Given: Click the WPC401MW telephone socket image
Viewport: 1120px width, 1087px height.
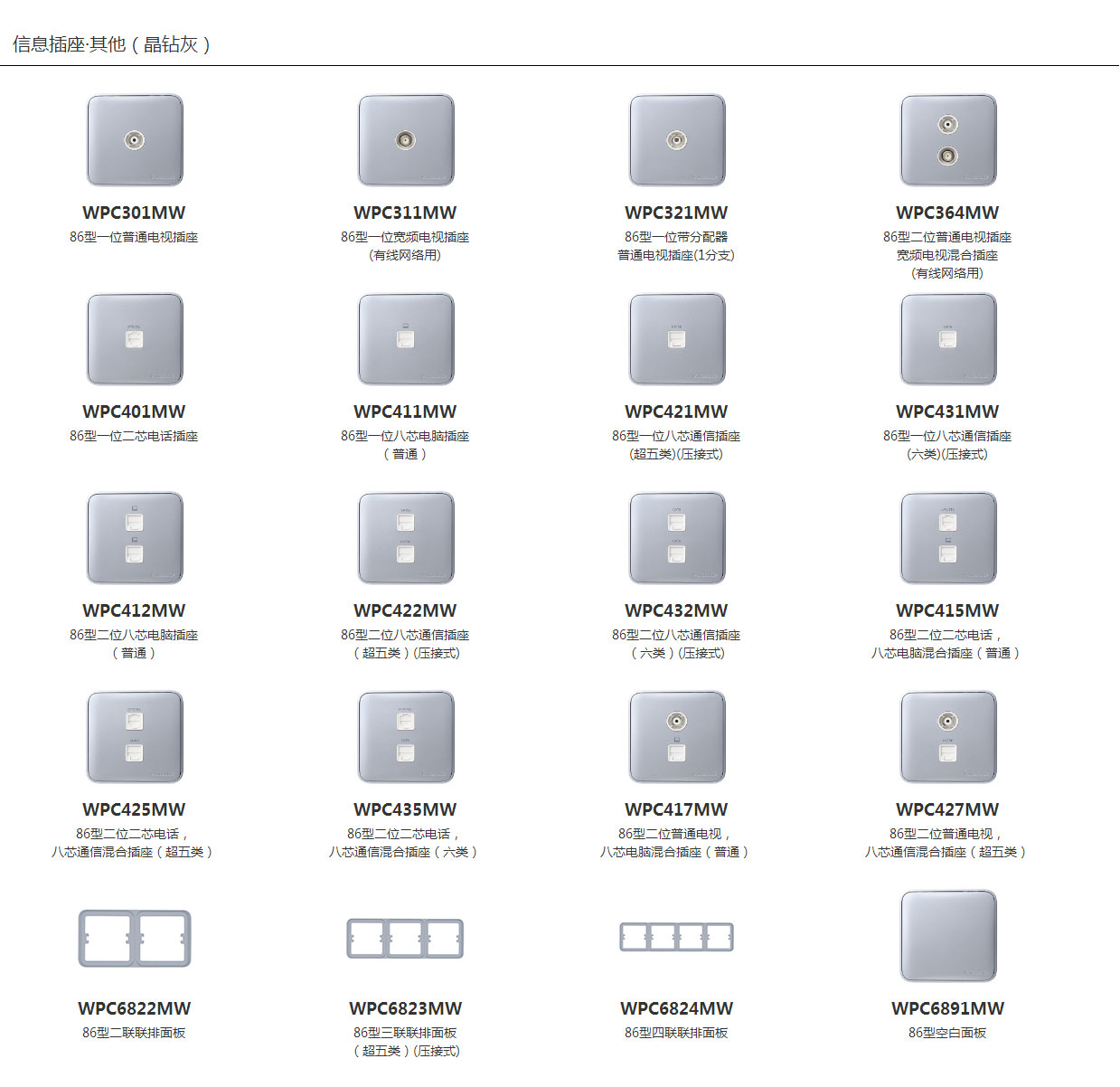Looking at the screenshot, I should pos(135,340).
